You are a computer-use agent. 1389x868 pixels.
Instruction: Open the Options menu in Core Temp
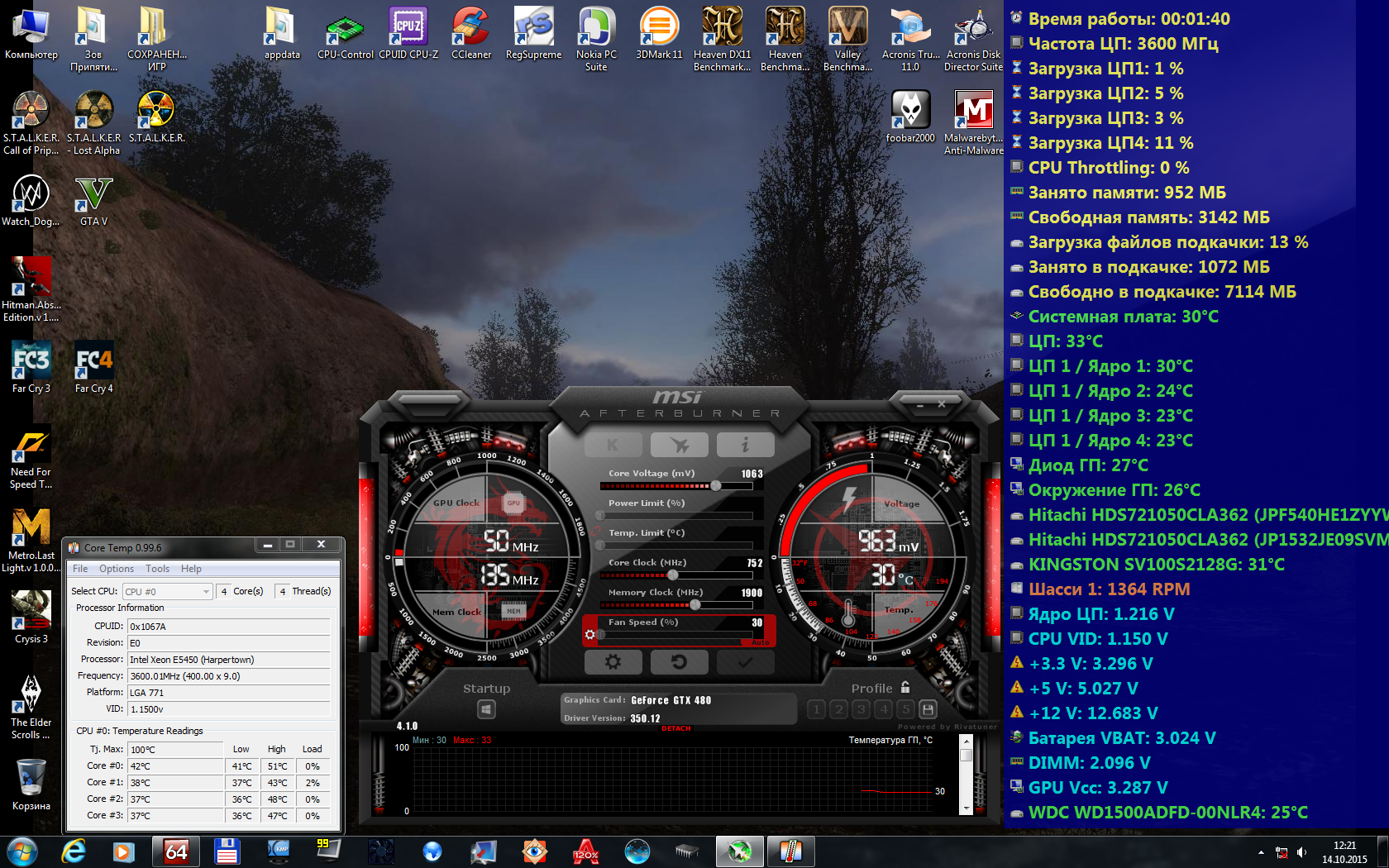click(x=117, y=569)
